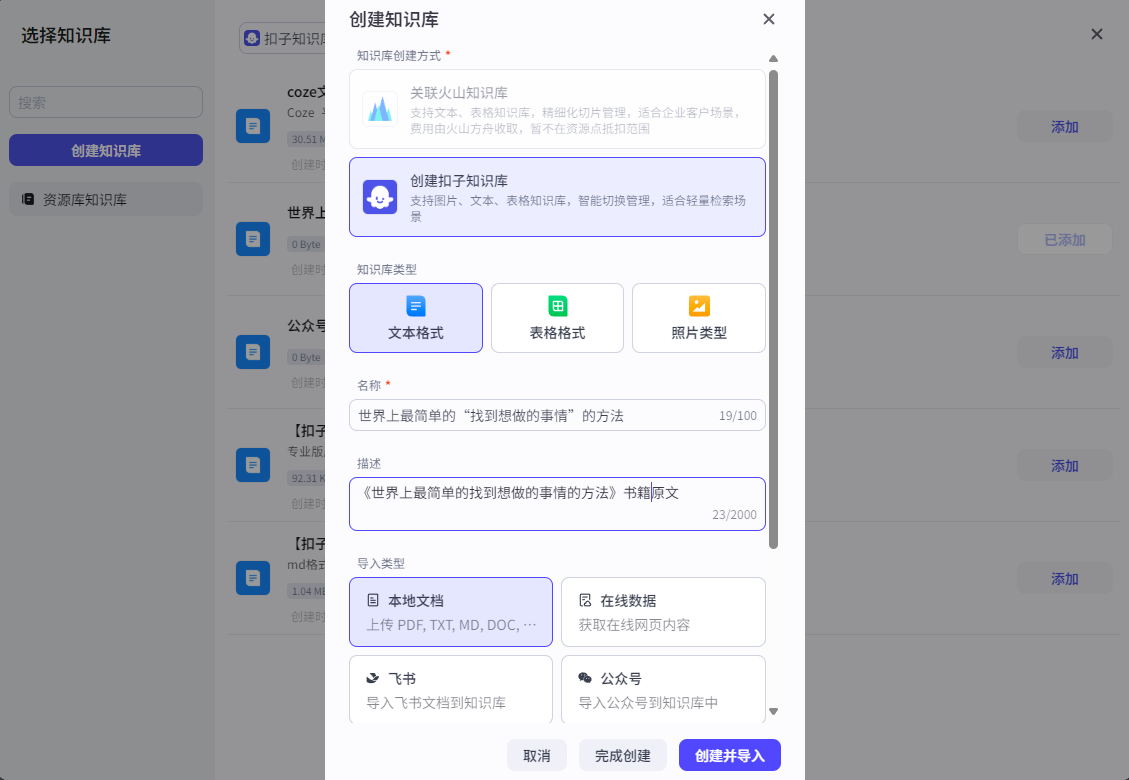Click the 创建扣子知识库 robot icon
Viewport: 1129px width, 780px height.
[380, 197]
